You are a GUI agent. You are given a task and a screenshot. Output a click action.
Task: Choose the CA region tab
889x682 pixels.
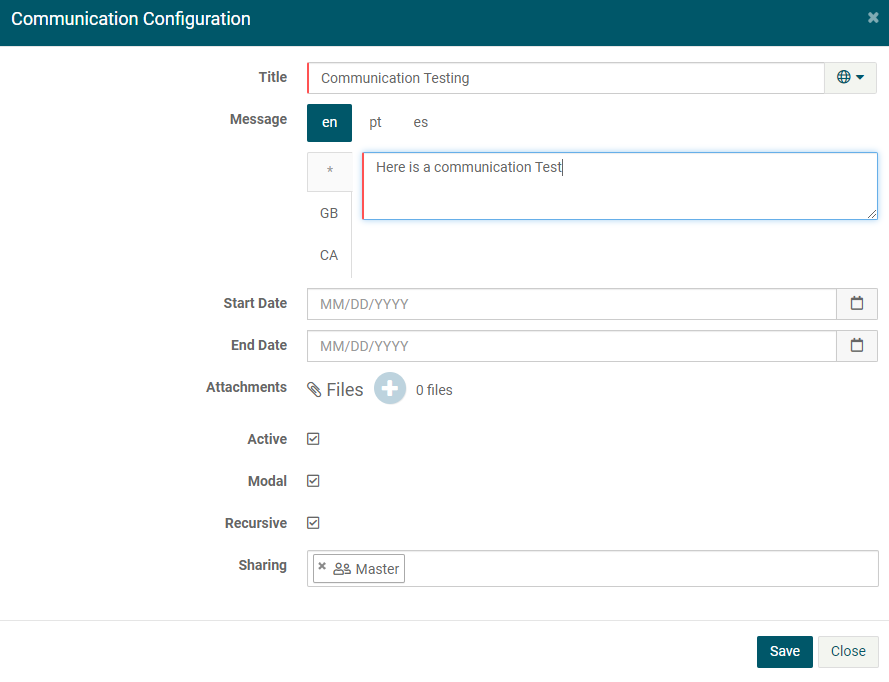tap(329, 255)
